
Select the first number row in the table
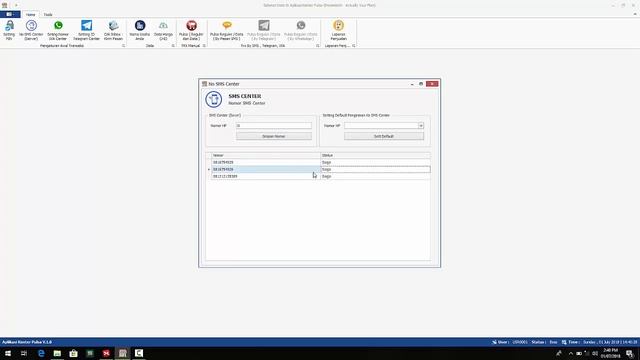click(266, 162)
